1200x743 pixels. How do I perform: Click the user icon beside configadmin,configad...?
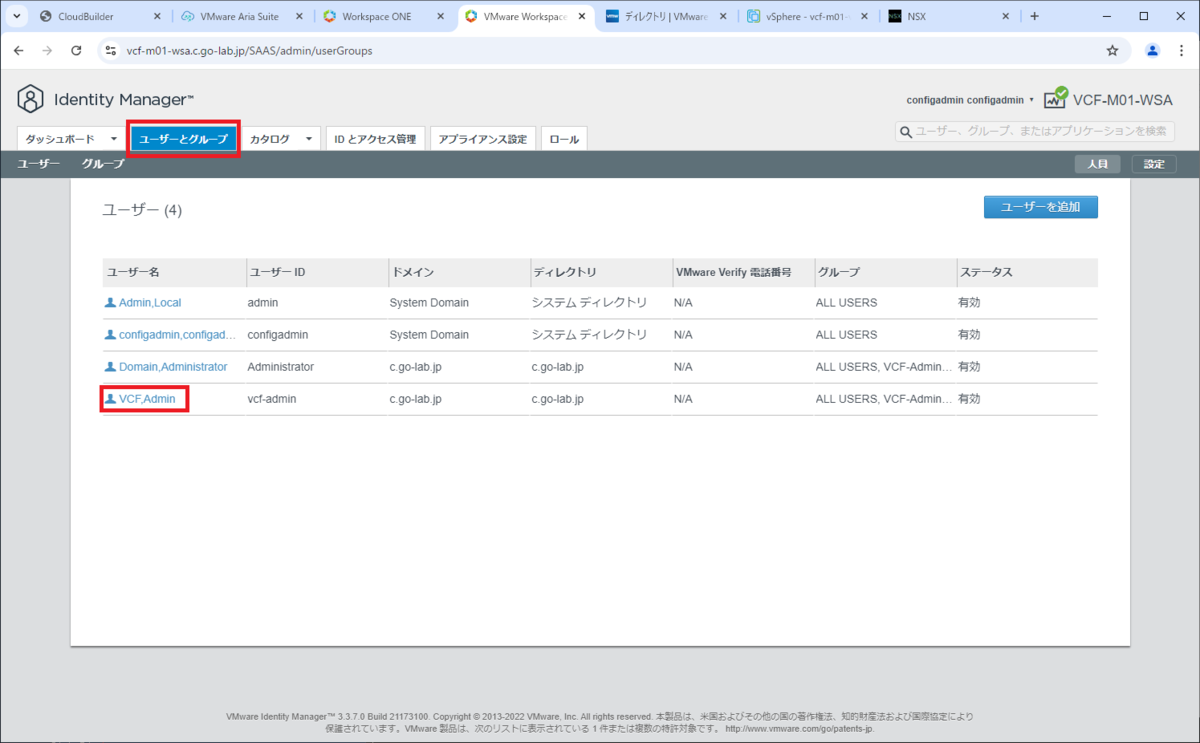coord(111,334)
